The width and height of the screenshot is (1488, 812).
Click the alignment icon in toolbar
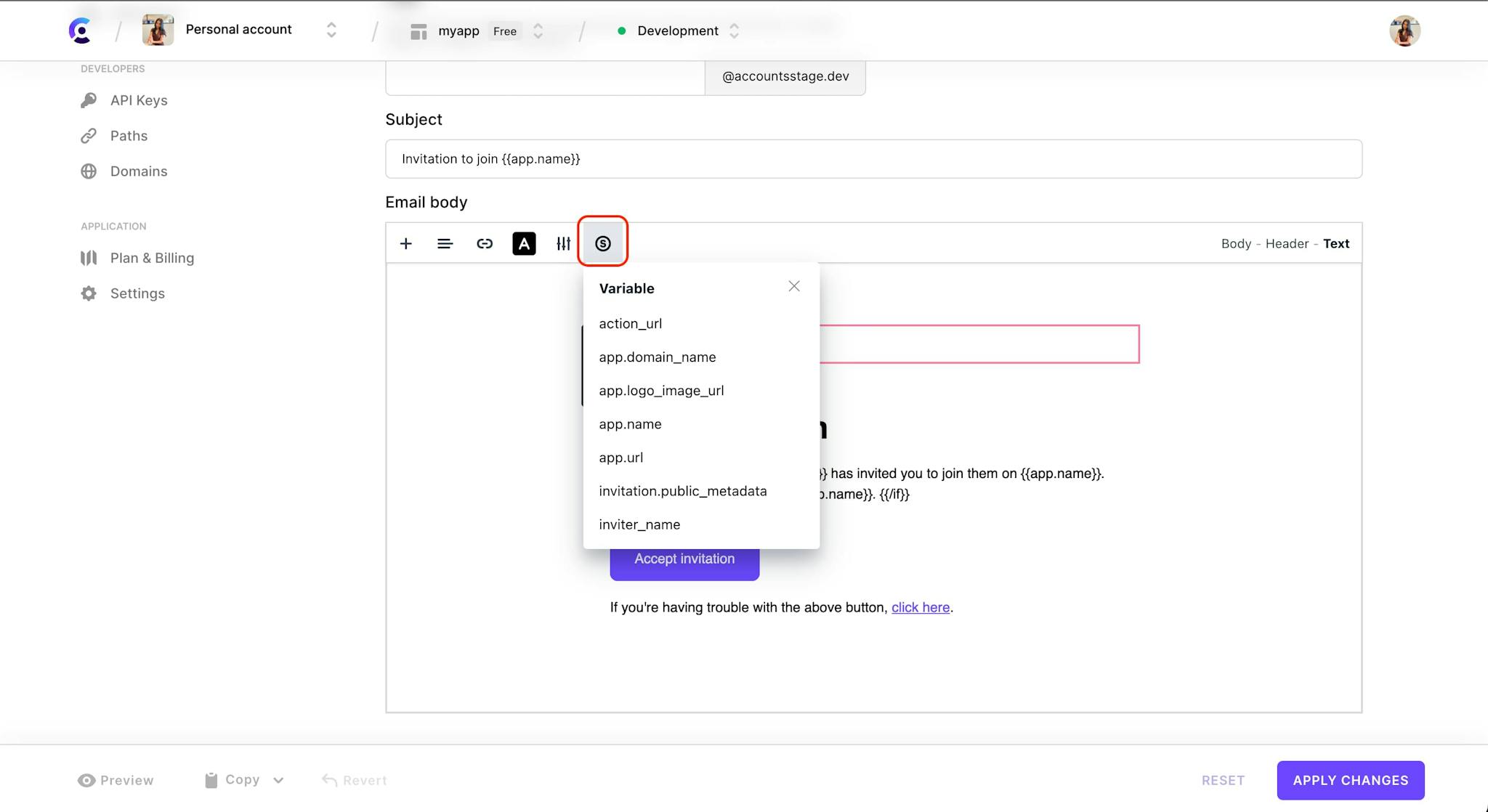pos(445,243)
